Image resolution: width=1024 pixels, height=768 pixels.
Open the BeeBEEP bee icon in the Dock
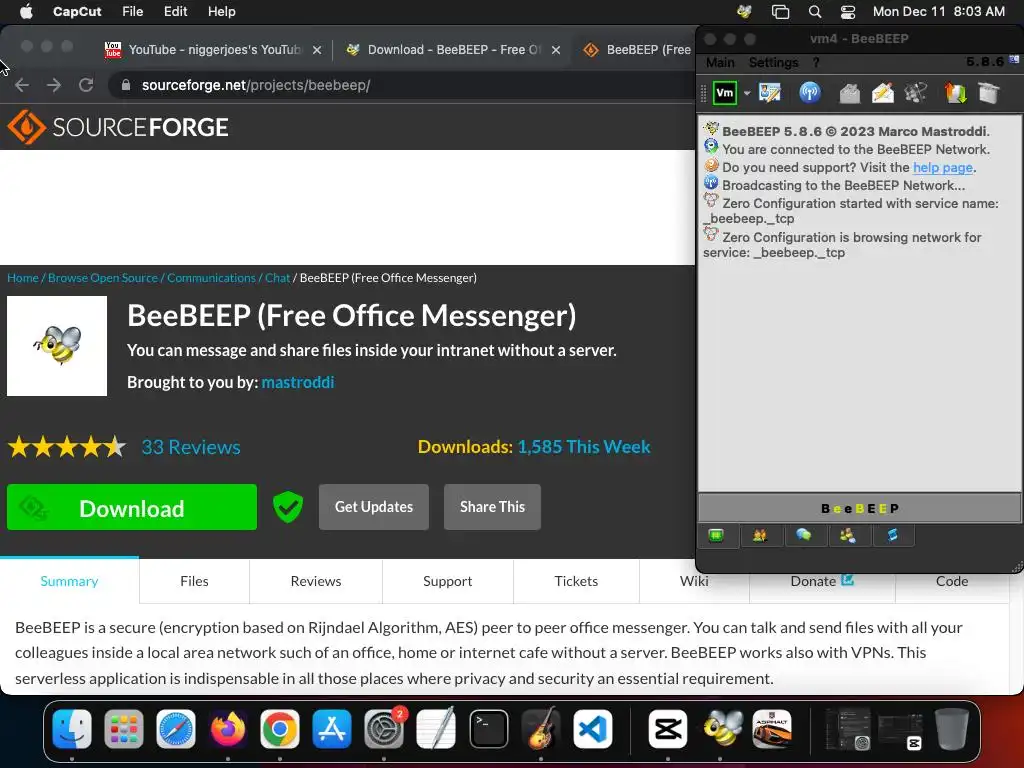722,729
